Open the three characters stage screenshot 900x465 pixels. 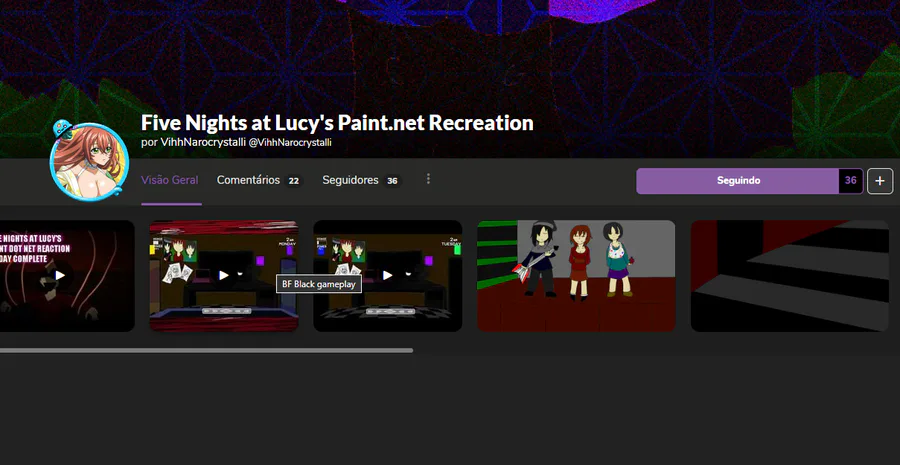pos(576,276)
